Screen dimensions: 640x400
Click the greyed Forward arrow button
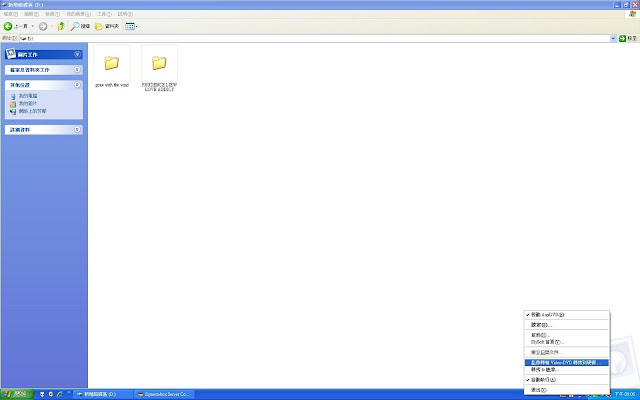[43, 27]
